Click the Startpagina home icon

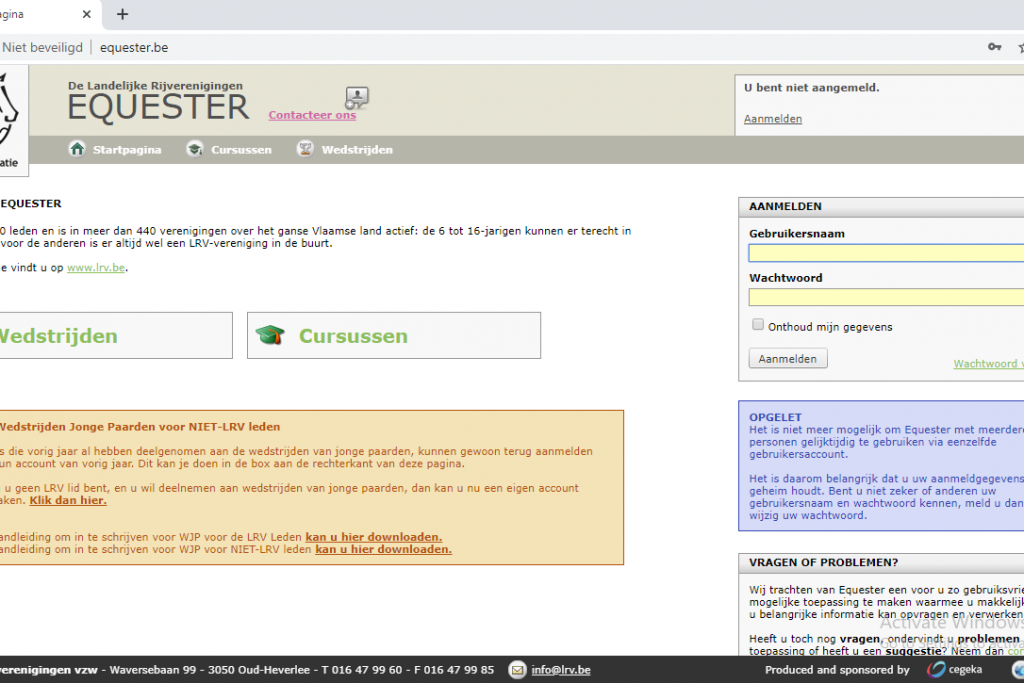point(77,149)
